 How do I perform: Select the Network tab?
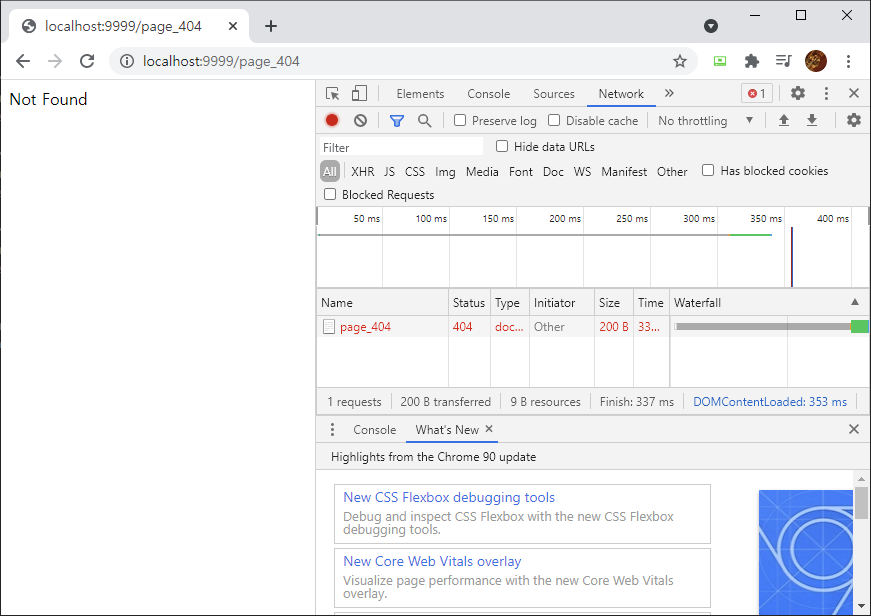(621, 94)
